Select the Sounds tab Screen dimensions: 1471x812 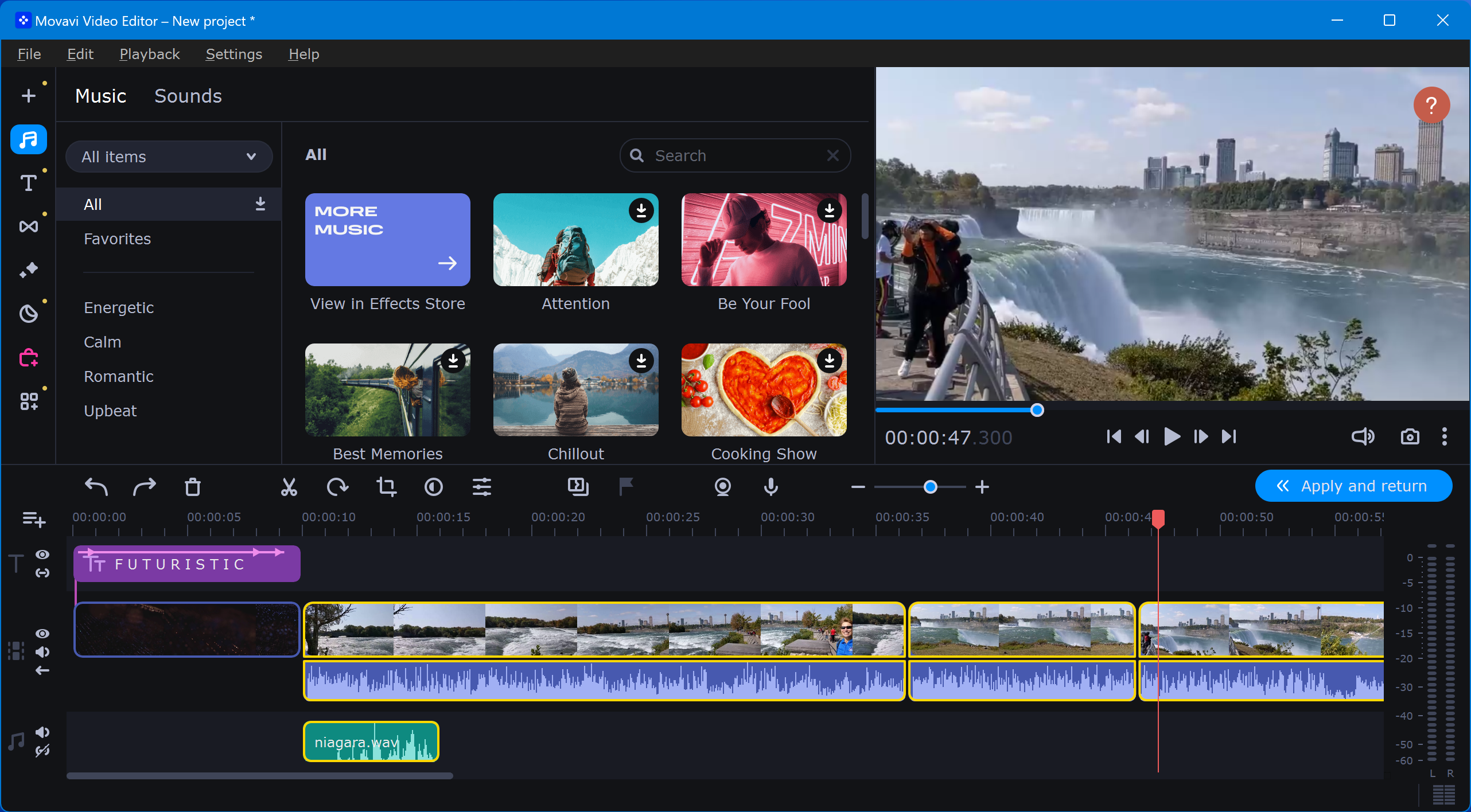pos(188,95)
